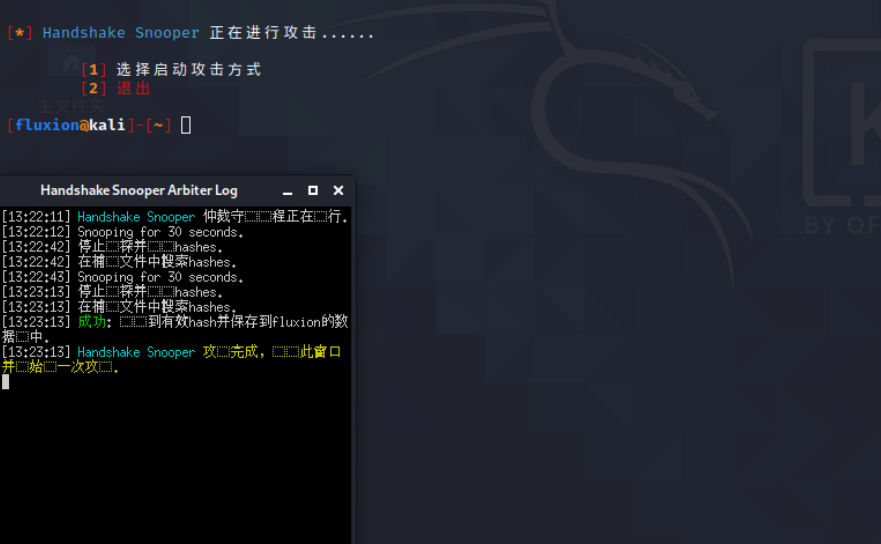Click the green 成功 success message line
Viewport: 881px width, 544px height.
(175, 329)
